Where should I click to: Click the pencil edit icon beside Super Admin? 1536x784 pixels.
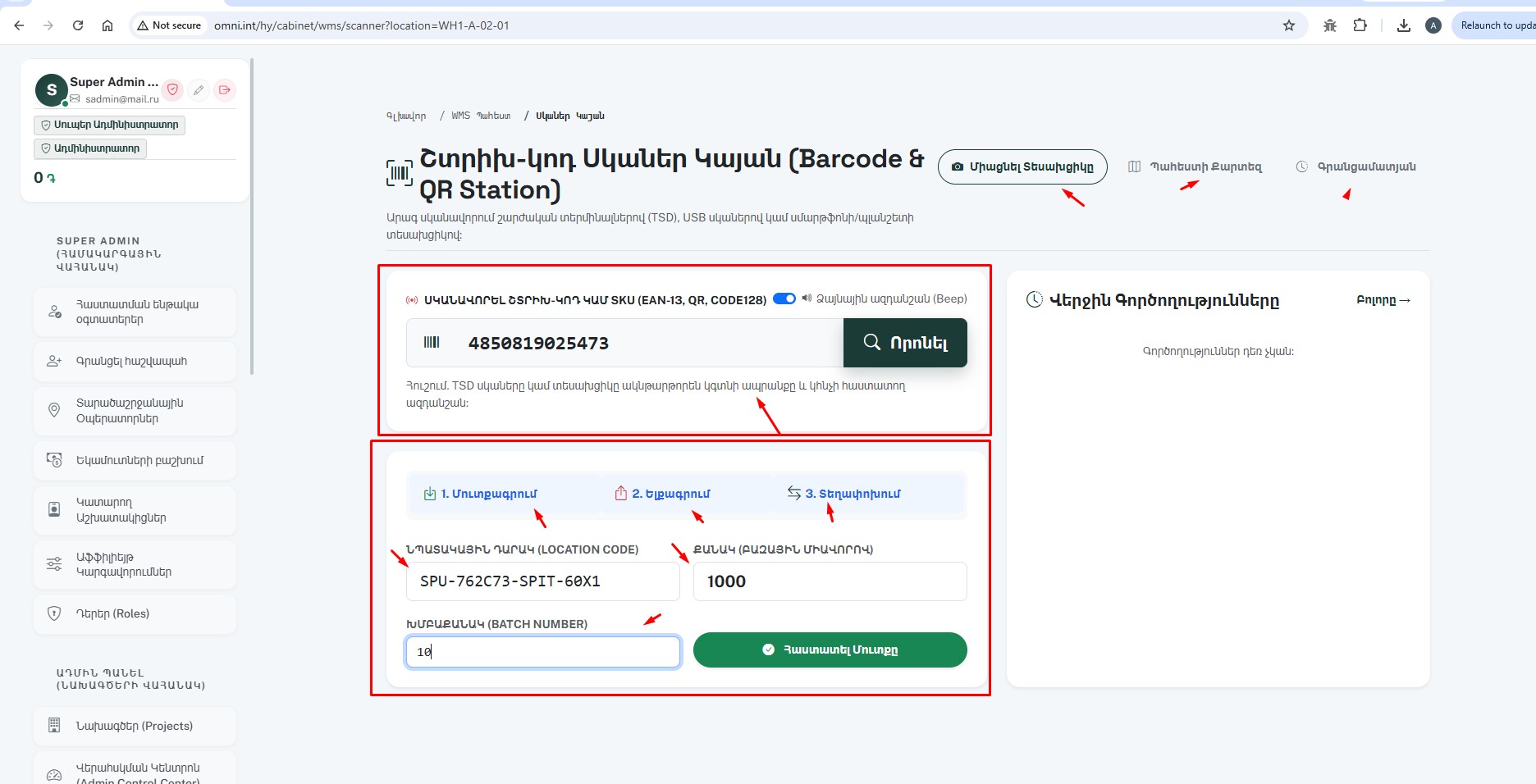coord(199,89)
